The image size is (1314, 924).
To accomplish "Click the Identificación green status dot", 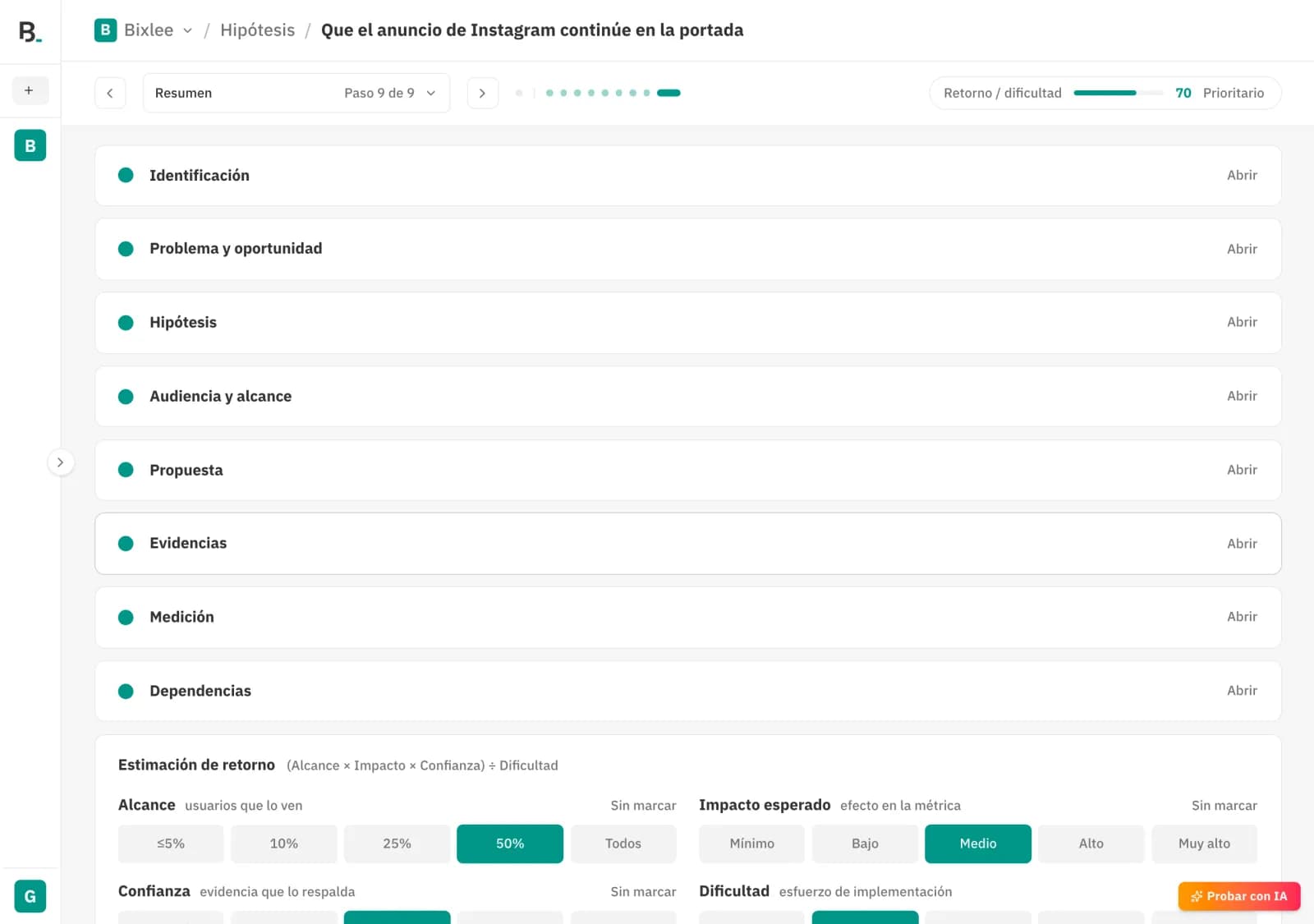I will 126,175.
